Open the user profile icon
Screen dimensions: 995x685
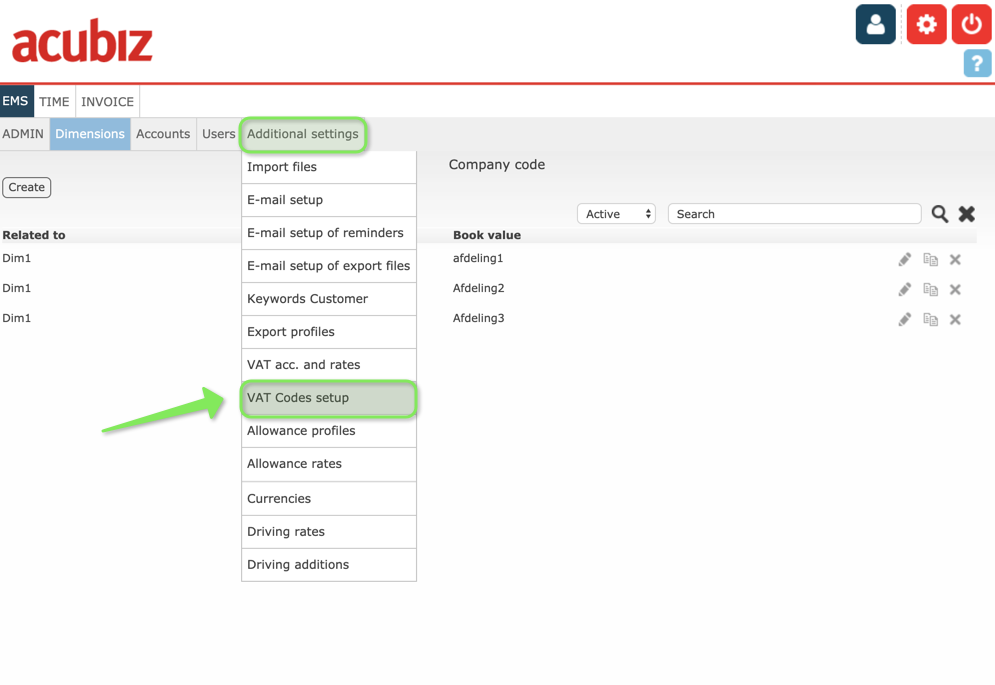875,24
